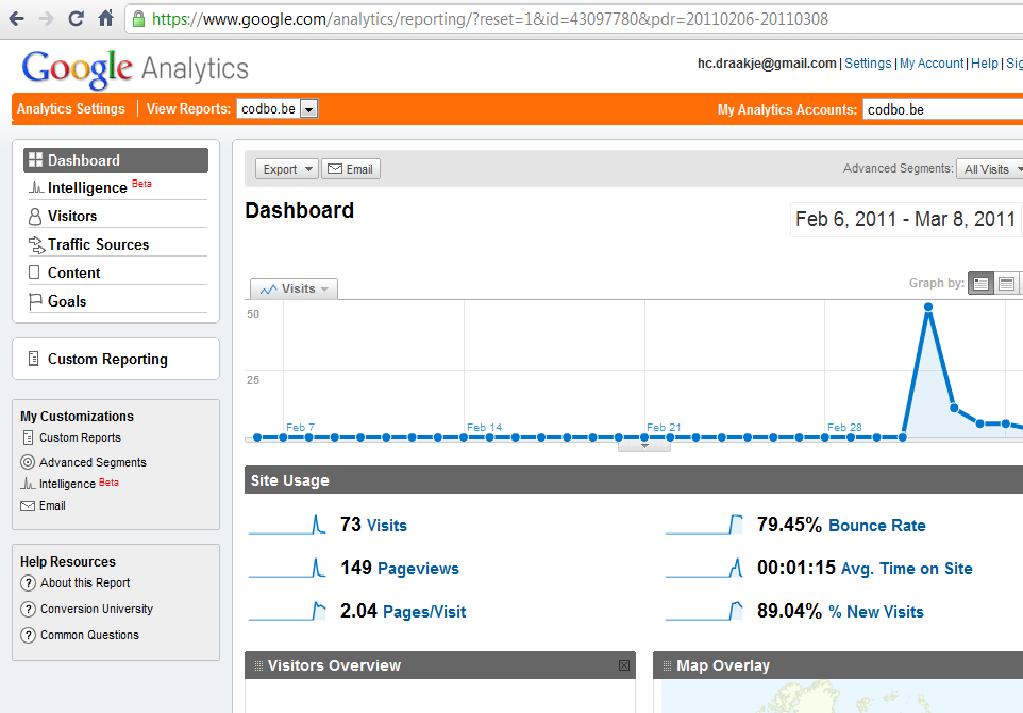Image resolution: width=1023 pixels, height=713 pixels.
Task: Expand the graph using the handle below timeline
Action: (x=644, y=446)
